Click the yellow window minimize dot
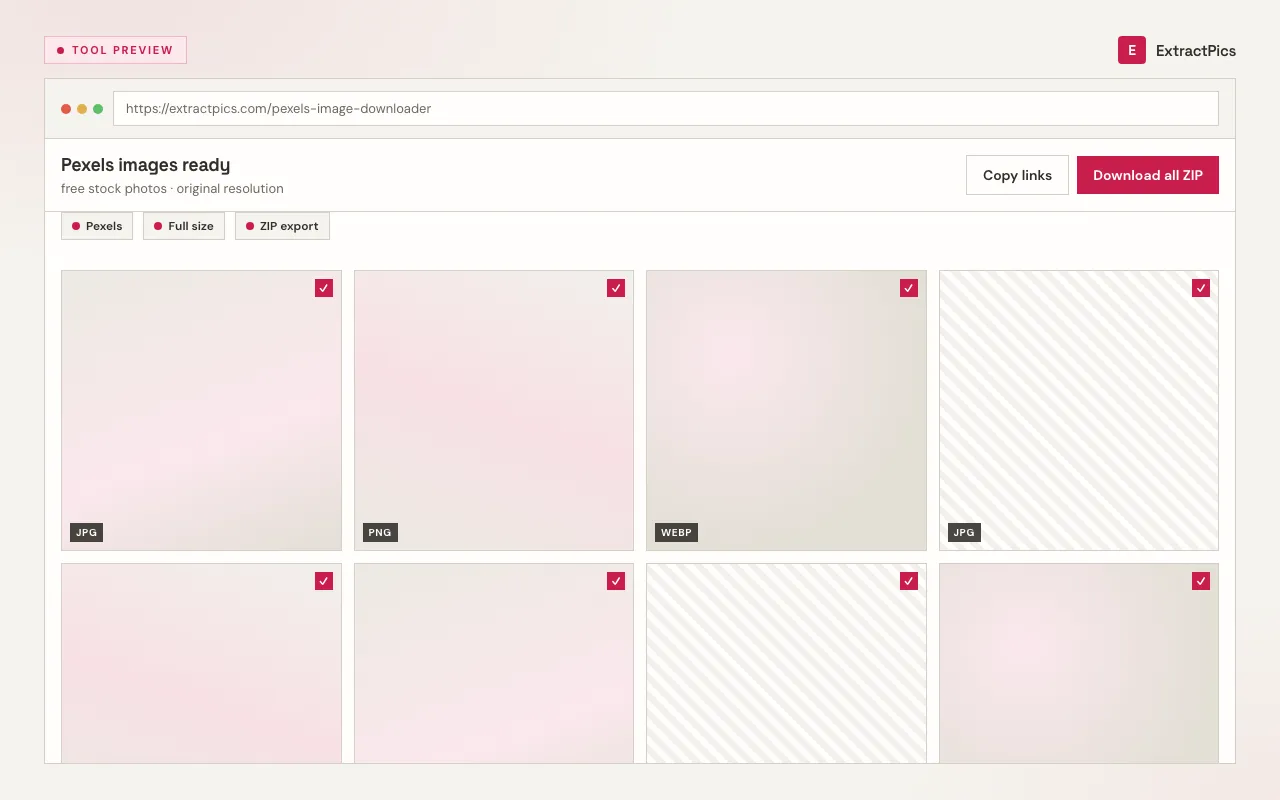The width and height of the screenshot is (1280, 800). pyautogui.click(x=82, y=109)
